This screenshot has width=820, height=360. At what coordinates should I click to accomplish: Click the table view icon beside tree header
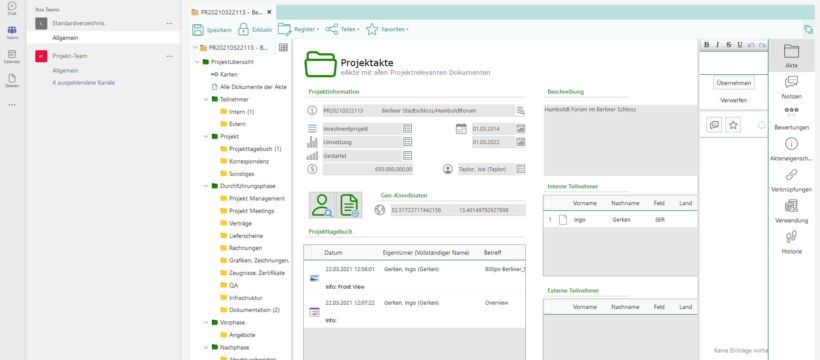point(283,47)
